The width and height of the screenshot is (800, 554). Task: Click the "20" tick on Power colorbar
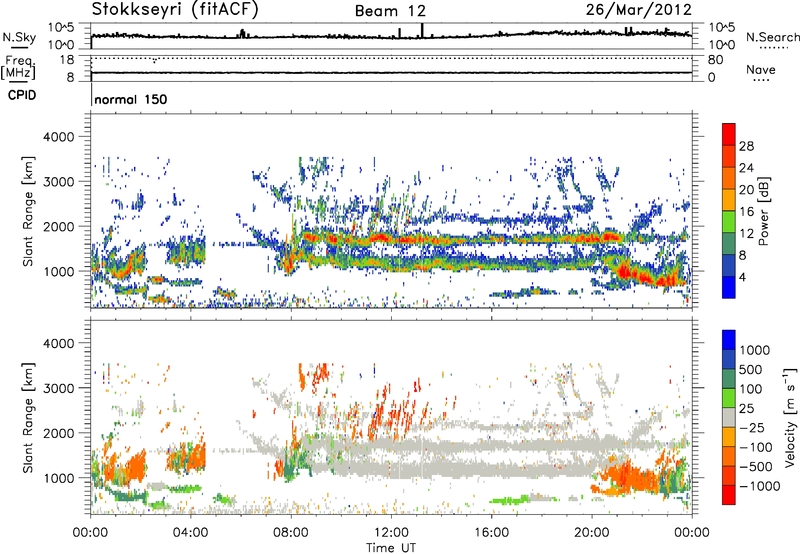746,190
